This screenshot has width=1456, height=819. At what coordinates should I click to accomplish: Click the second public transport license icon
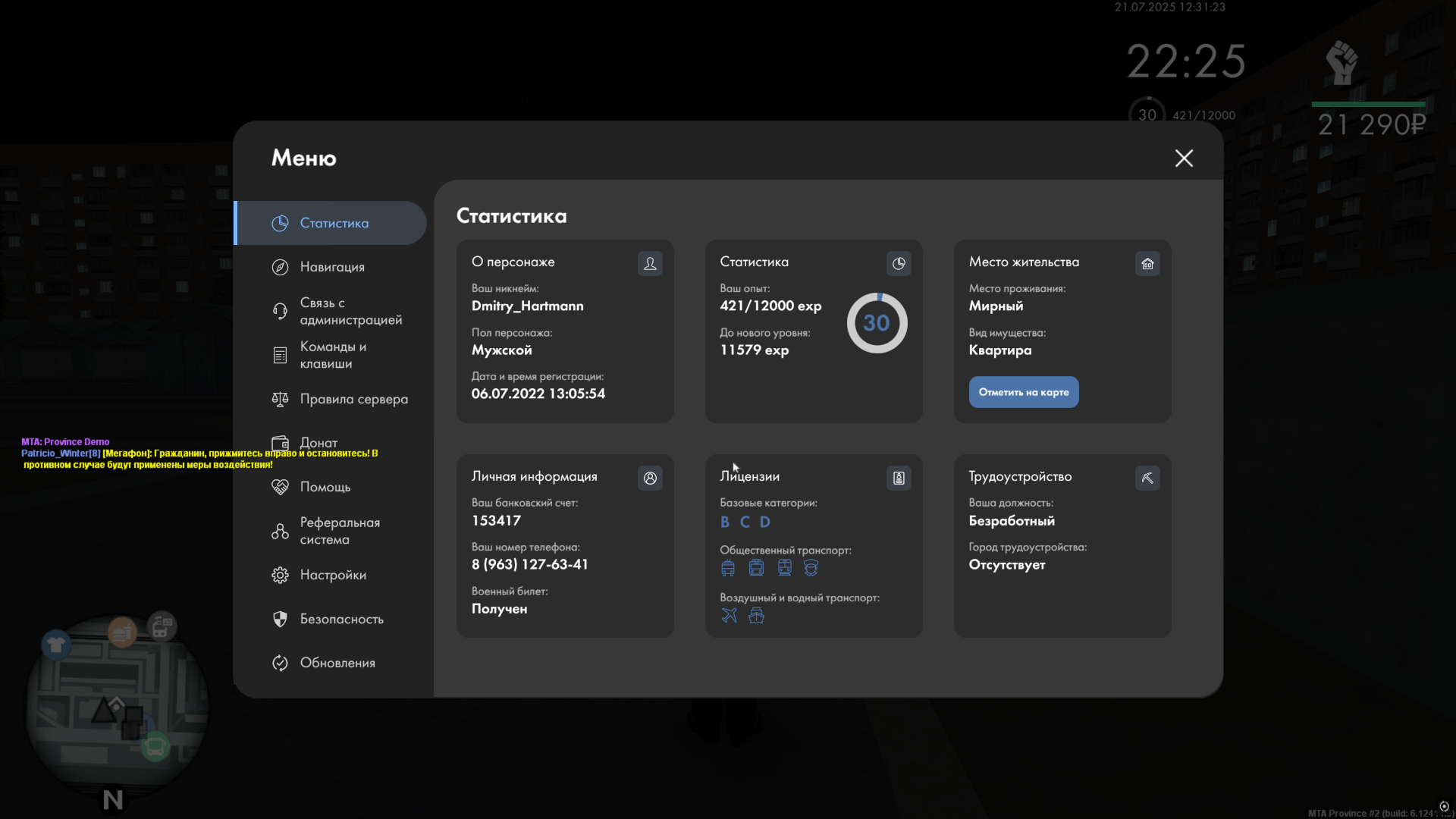point(756,568)
